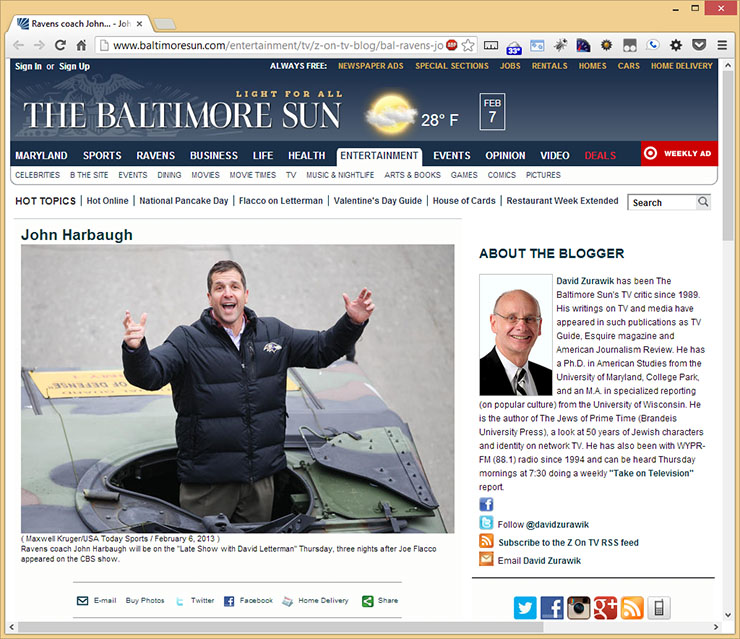Click the green Share icon
Image resolution: width=740 pixels, height=639 pixels.
[x=367, y=601]
